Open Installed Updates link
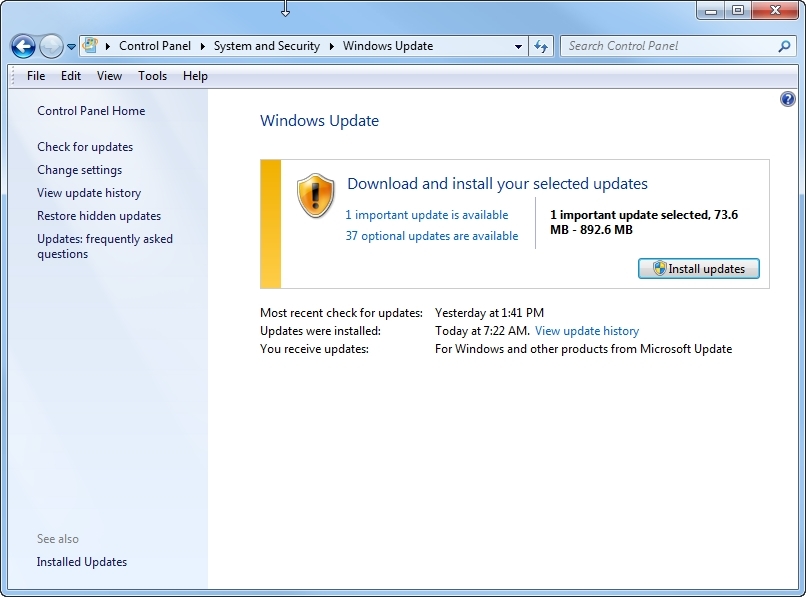Screen dimensions: 806x597 (82, 562)
